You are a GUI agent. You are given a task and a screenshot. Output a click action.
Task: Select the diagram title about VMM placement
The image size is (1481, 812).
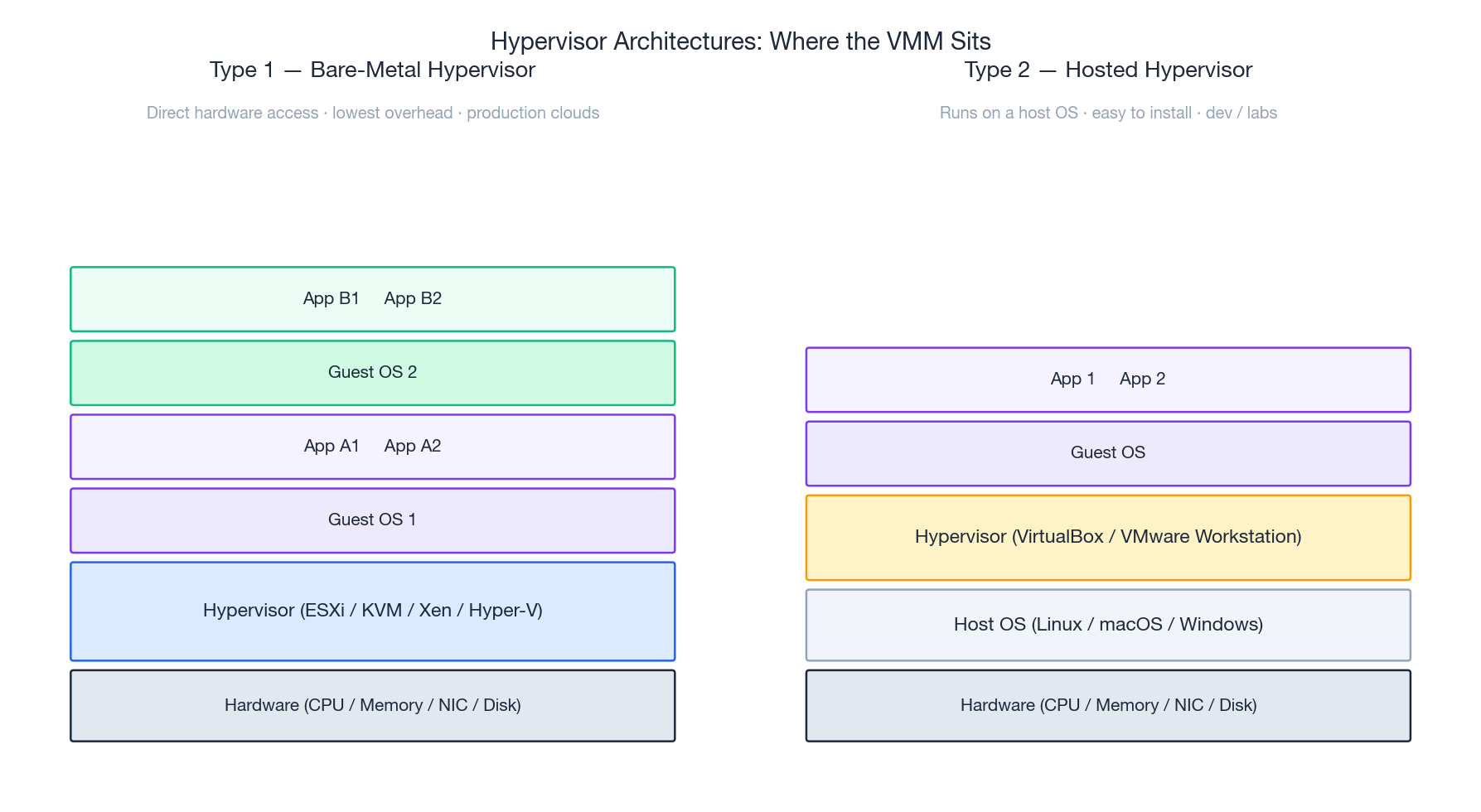(x=740, y=41)
